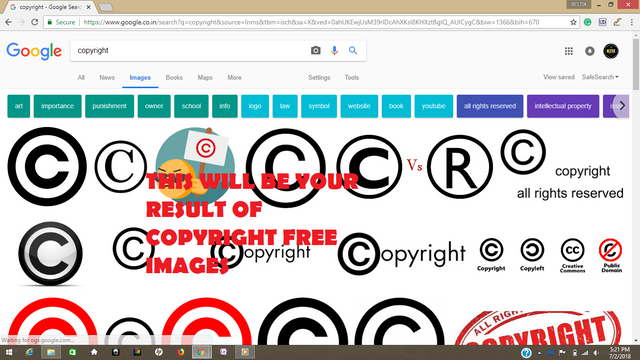Open the Google apps grid
Image resolution: width=640 pixels, height=360 pixels.
(x=569, y=51)
